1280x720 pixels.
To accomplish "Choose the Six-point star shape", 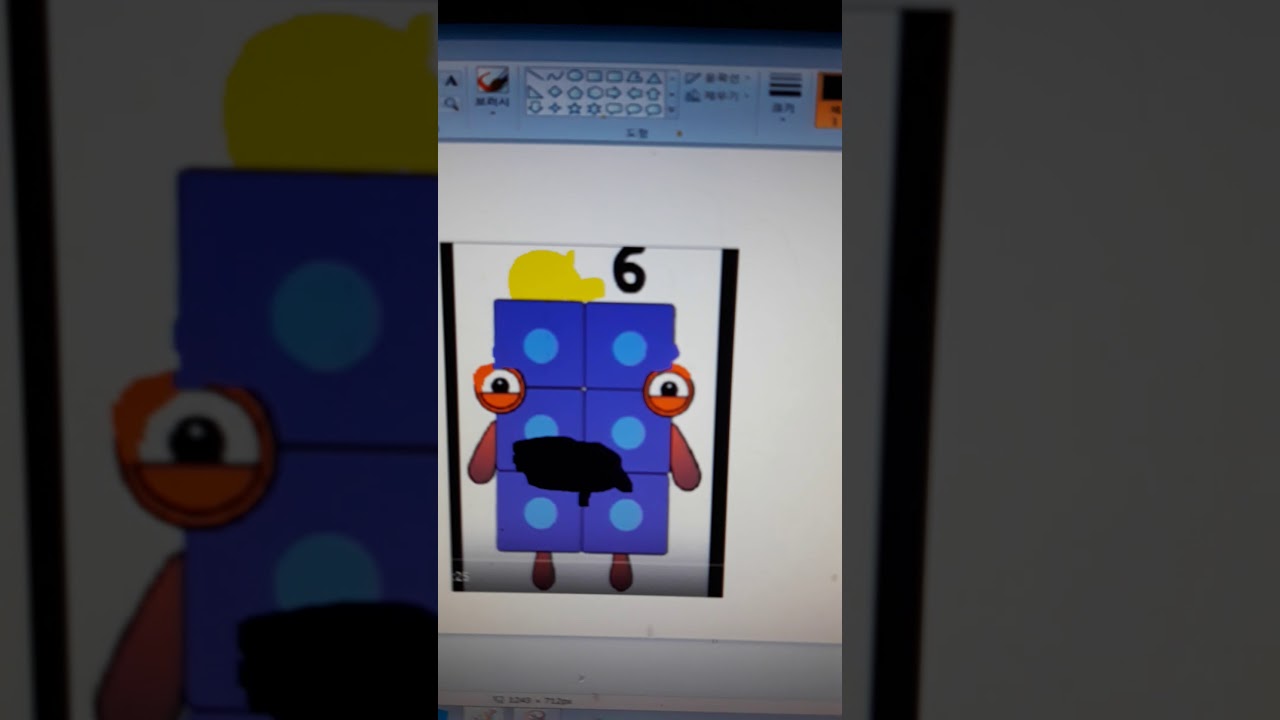I will (594, 109).
